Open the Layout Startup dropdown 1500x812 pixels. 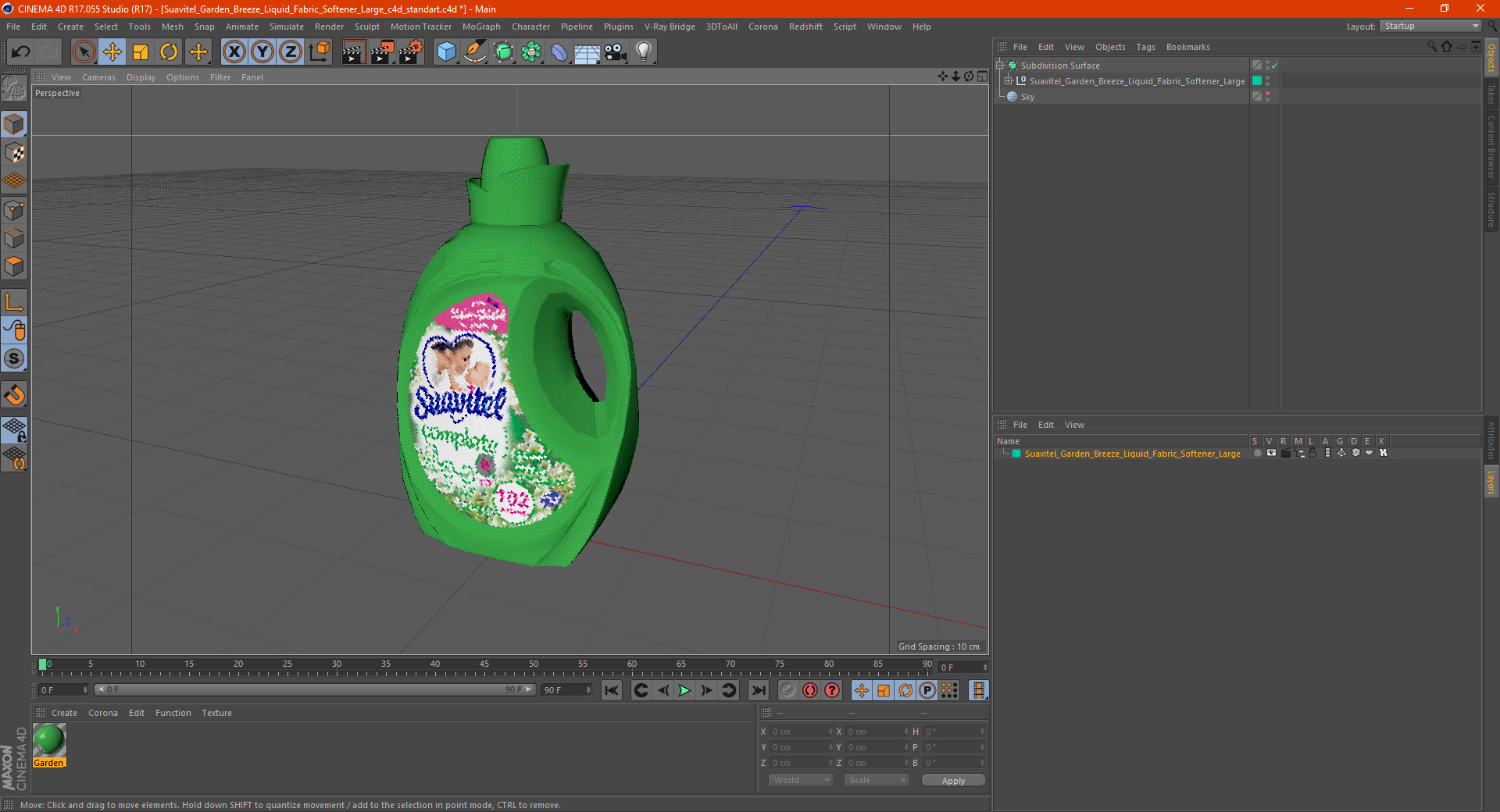pyautogui.click(x=1431, y=26)
